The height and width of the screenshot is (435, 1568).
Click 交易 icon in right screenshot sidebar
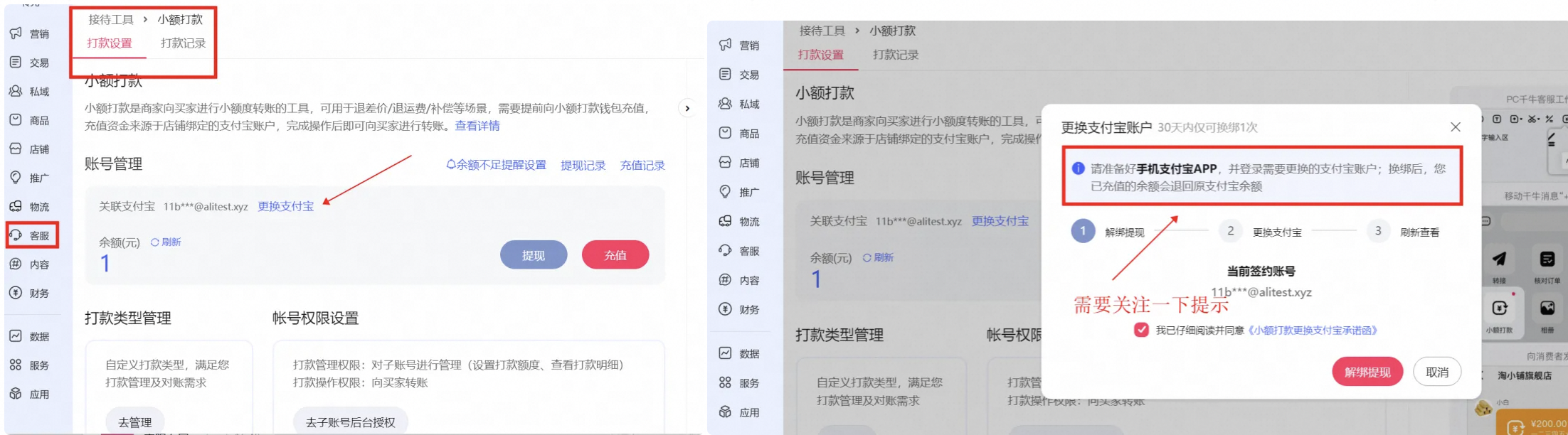pos(725,75)
